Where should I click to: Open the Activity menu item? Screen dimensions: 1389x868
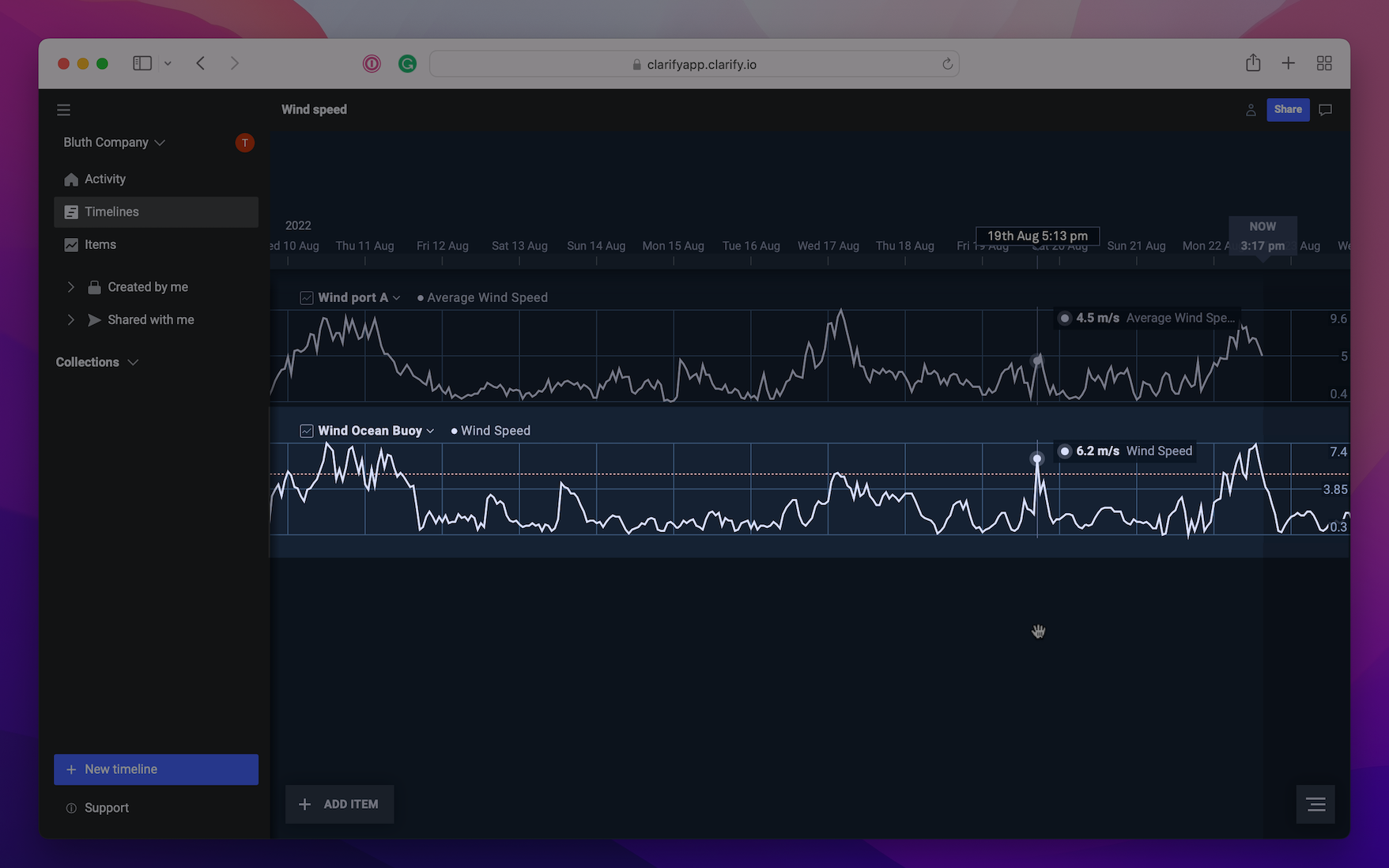105,179
